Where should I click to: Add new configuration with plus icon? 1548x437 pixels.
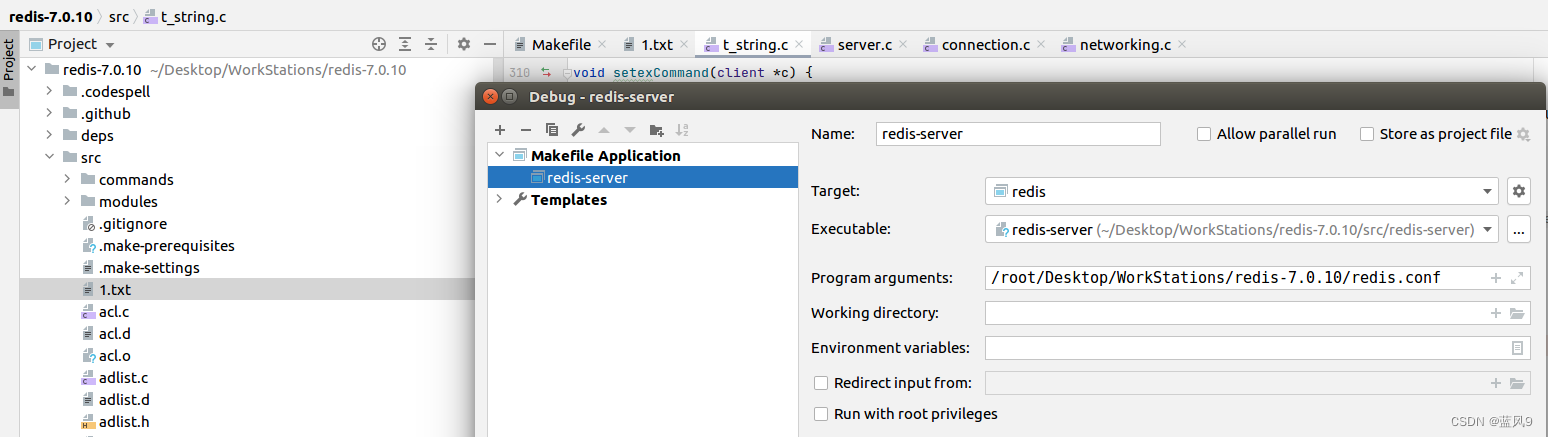pos(500,130)
